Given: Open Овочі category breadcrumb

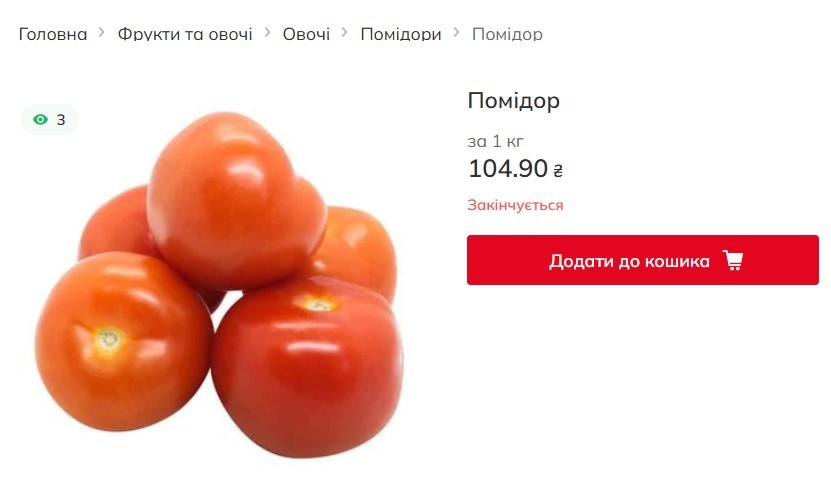Looking at the screenshot, I should (306, 34).
